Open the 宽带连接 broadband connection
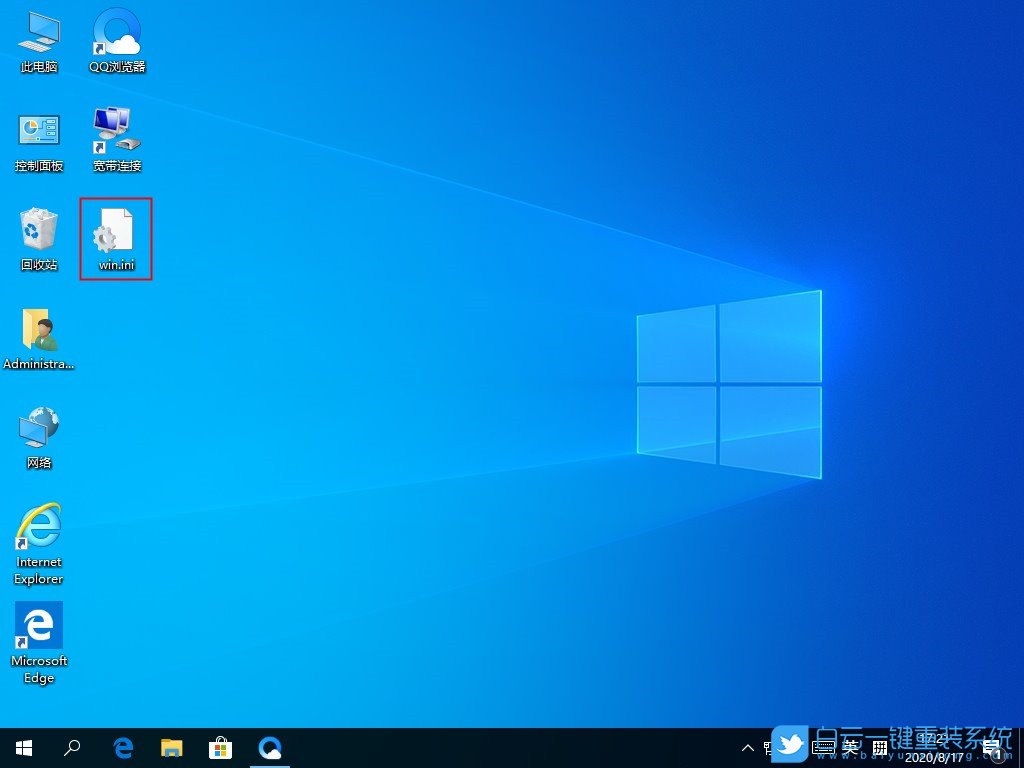 [x=114, y=135]
